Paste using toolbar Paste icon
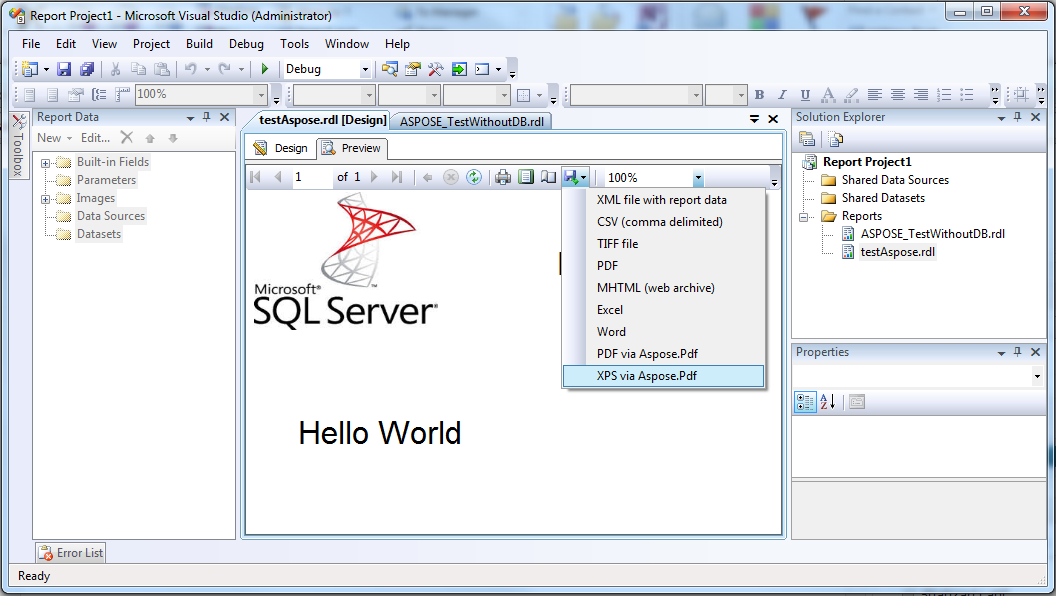 pyautogui.click(x=162, y=69)
